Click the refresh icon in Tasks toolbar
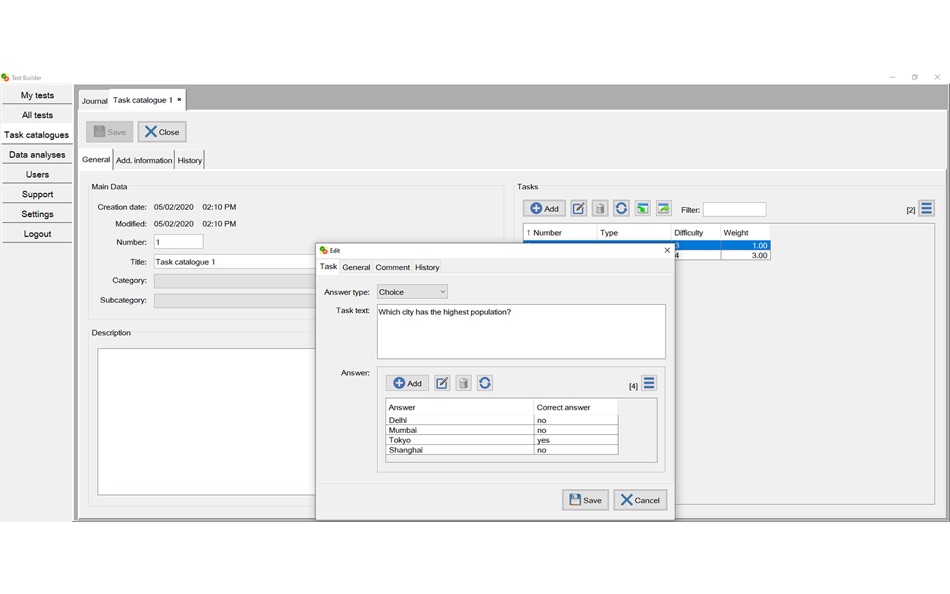The height and width of the screenshot is (594, 950). (x=621, y=209)
